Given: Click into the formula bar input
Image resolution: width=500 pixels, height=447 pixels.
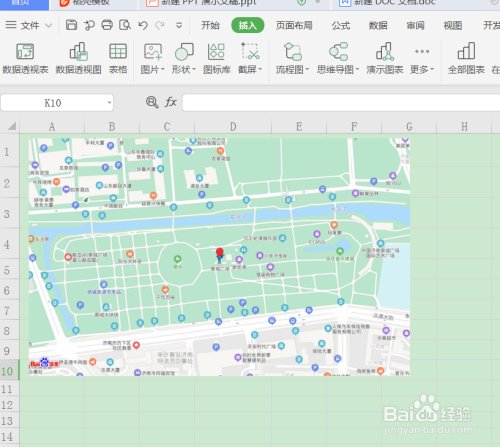Looking at the screenshot, I should click(x=341, y=103).
